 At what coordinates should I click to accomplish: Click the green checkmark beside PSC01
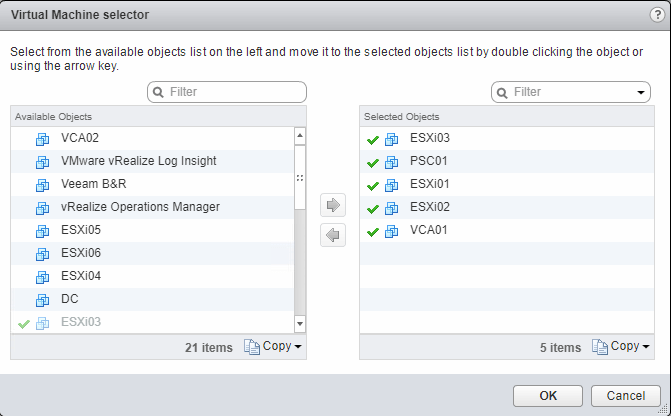tap(372, 162)
